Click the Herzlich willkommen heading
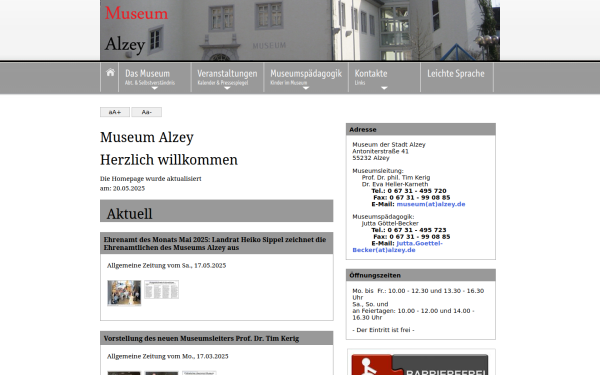The height and width of the screenshot is (375, 600). point(169,160)
